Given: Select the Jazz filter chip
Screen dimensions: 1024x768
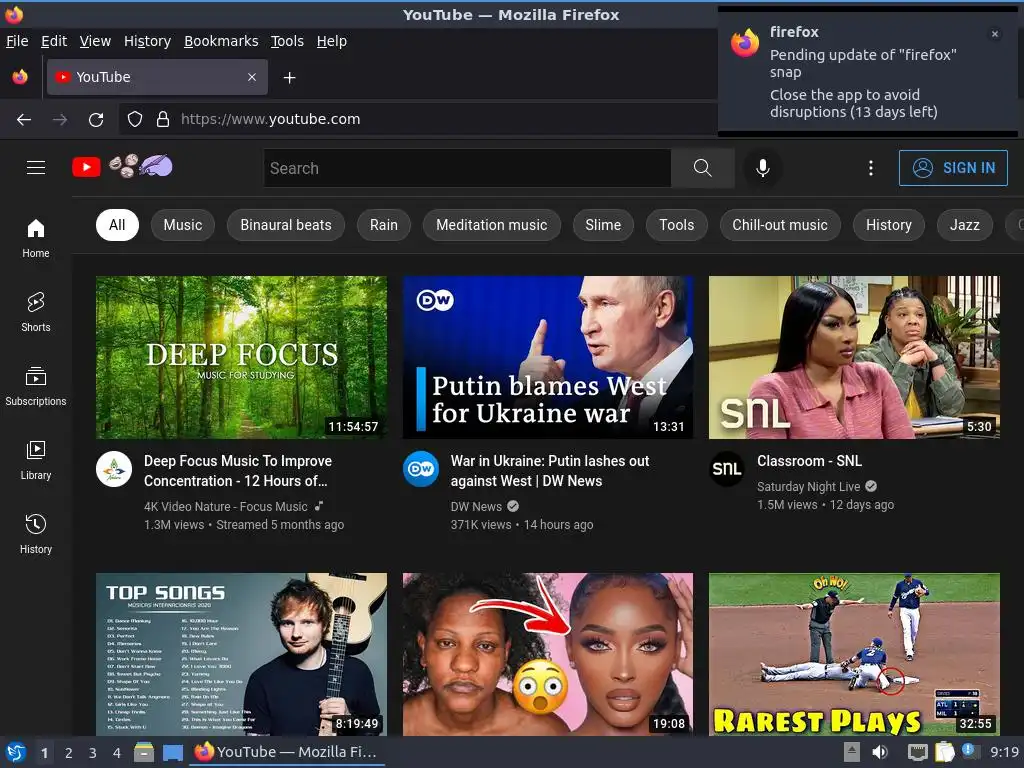Looking at the screenshot, I should coord(965,225).
